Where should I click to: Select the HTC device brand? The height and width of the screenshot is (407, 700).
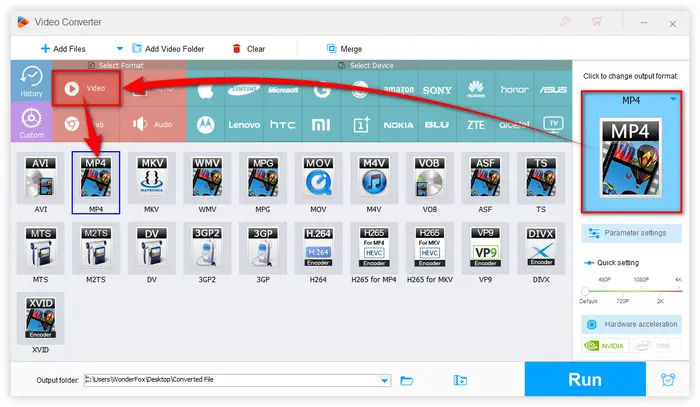tap(283, 125)
